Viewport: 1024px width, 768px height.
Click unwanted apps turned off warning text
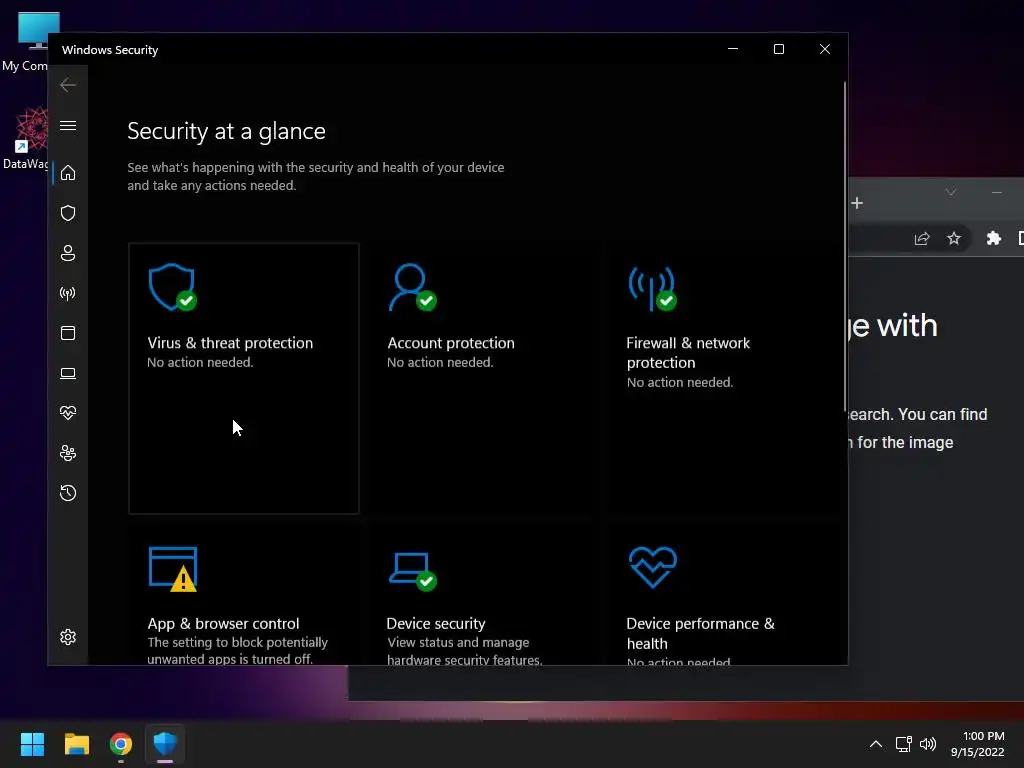pyautogui.click(x=237, y=650)
